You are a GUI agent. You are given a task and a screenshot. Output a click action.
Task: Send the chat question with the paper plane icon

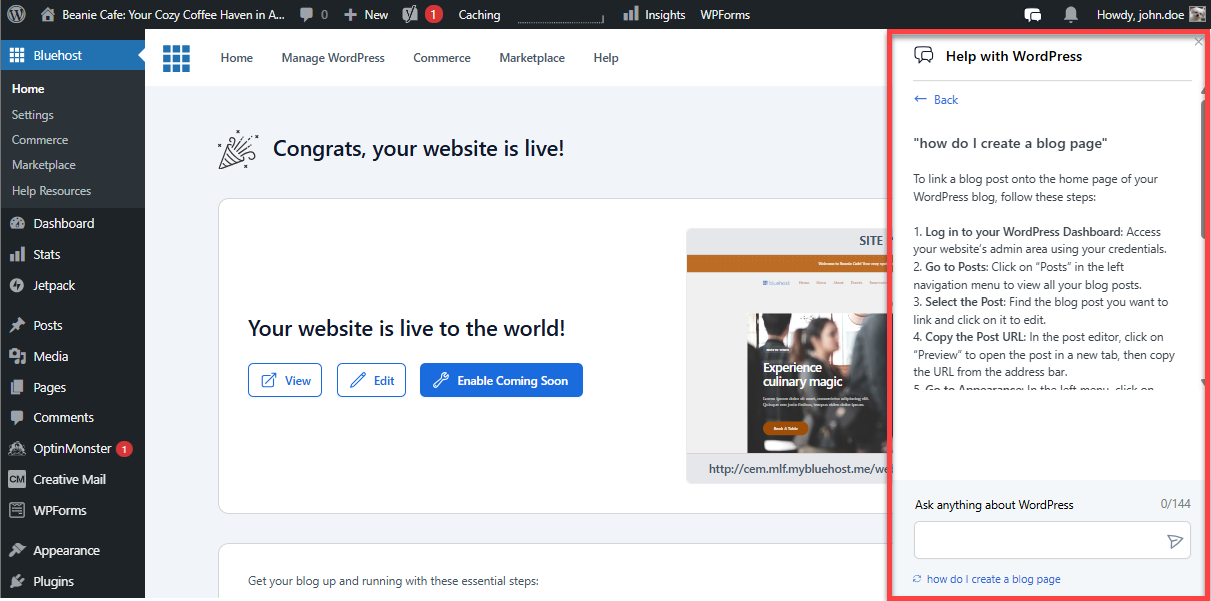(x=1175, y=540)
